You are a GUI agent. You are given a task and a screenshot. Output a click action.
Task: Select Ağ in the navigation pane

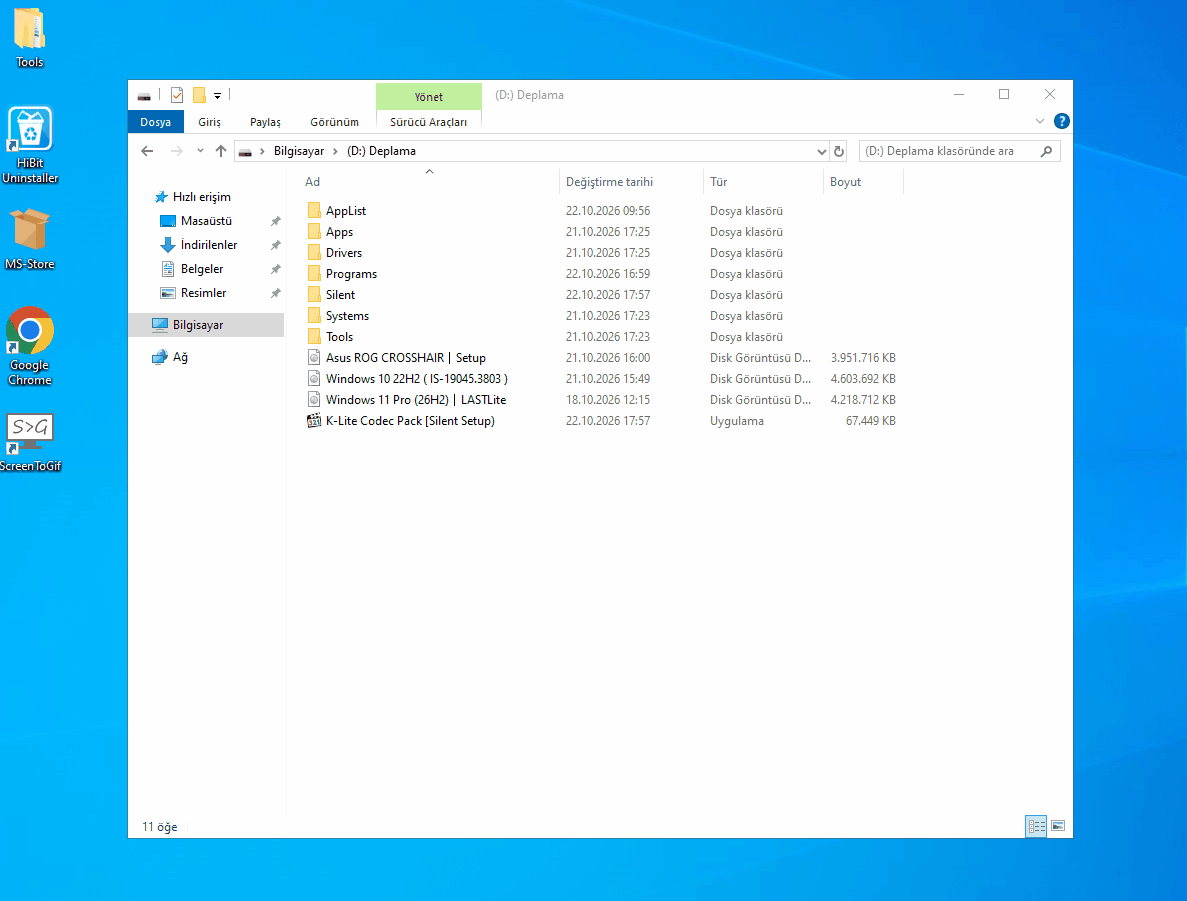[x=180, y=357]
